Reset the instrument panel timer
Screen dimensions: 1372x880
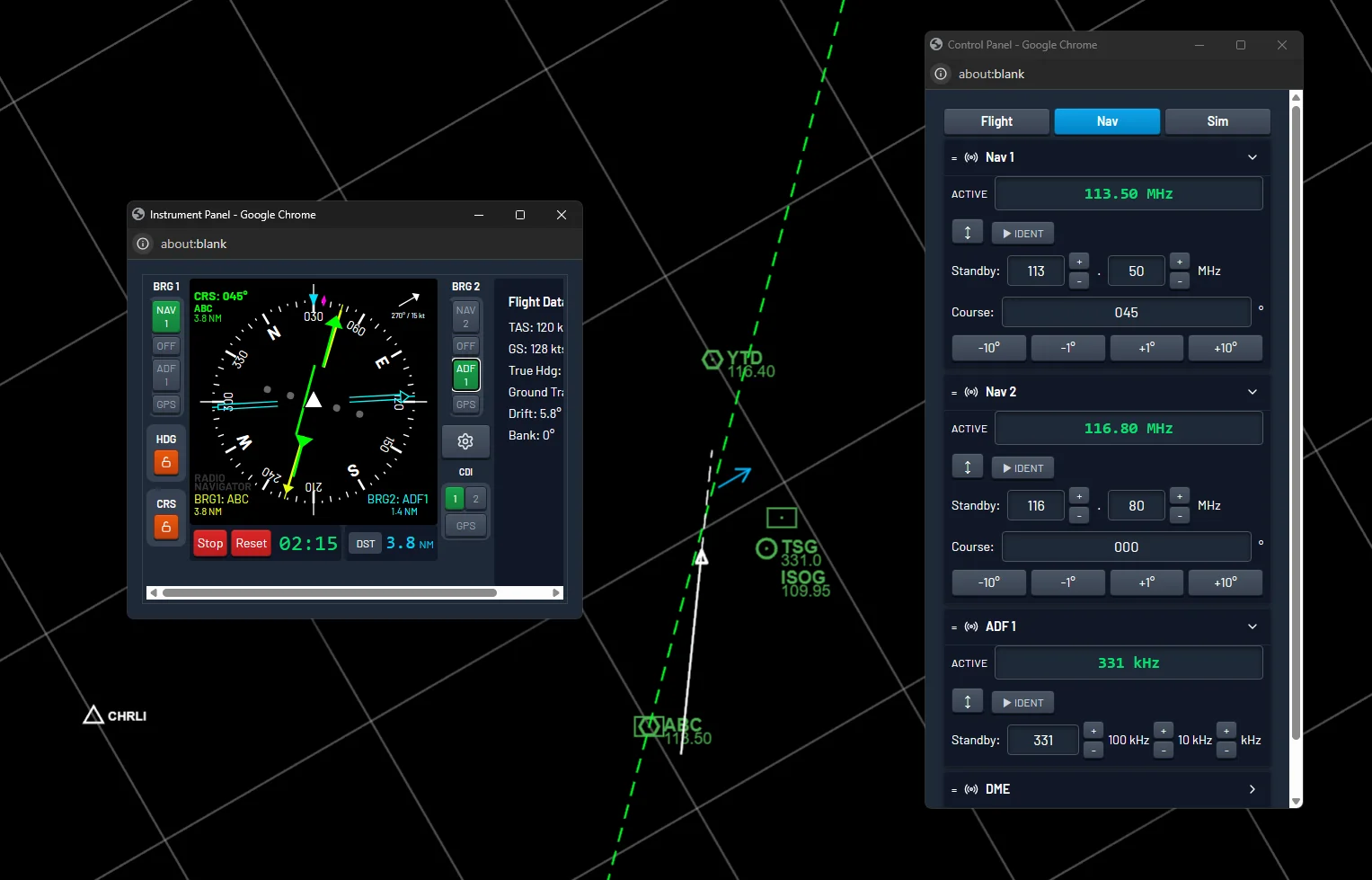252,543
